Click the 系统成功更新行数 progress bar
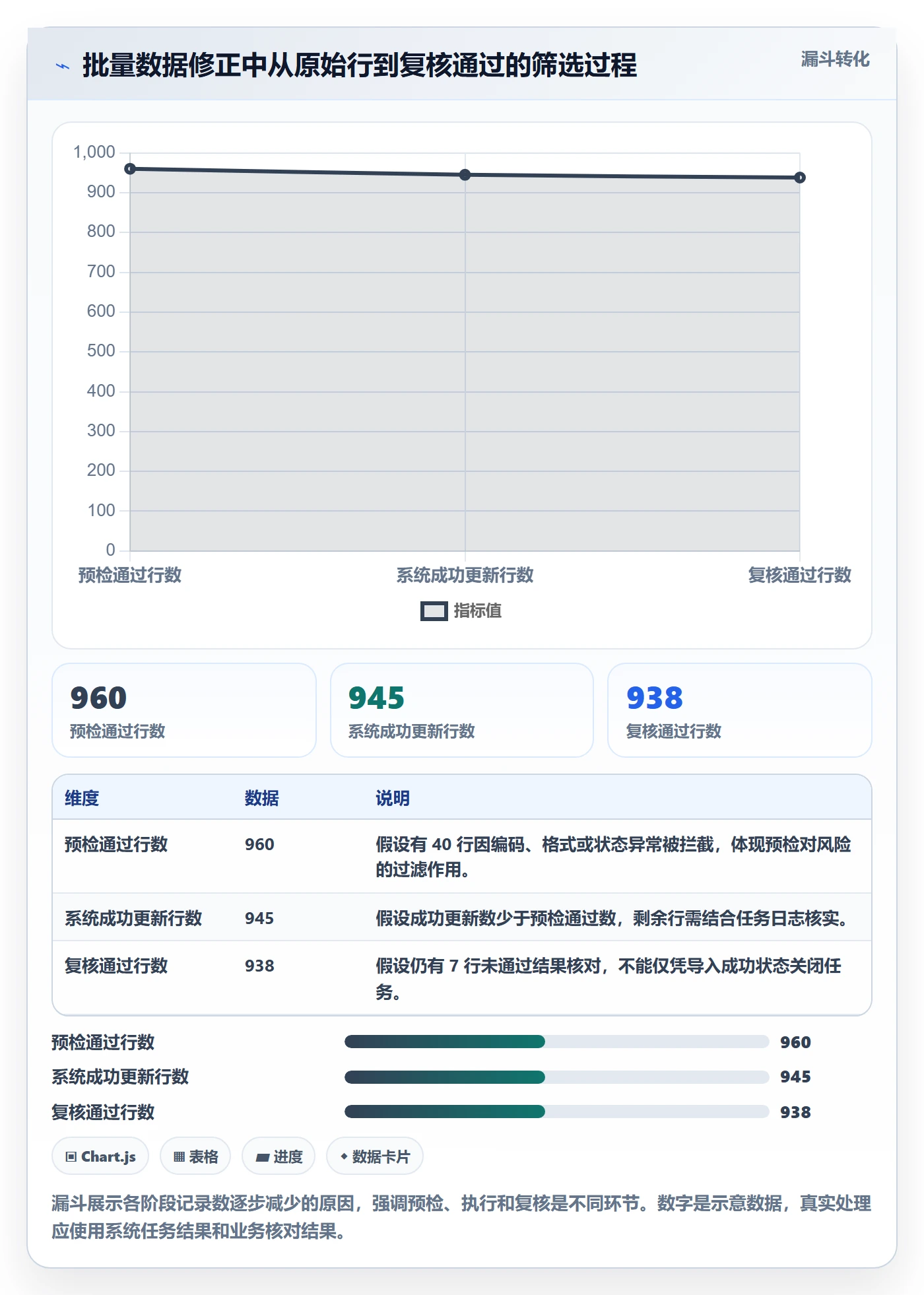924x1295 pixels. click(x=556, y=1077)
